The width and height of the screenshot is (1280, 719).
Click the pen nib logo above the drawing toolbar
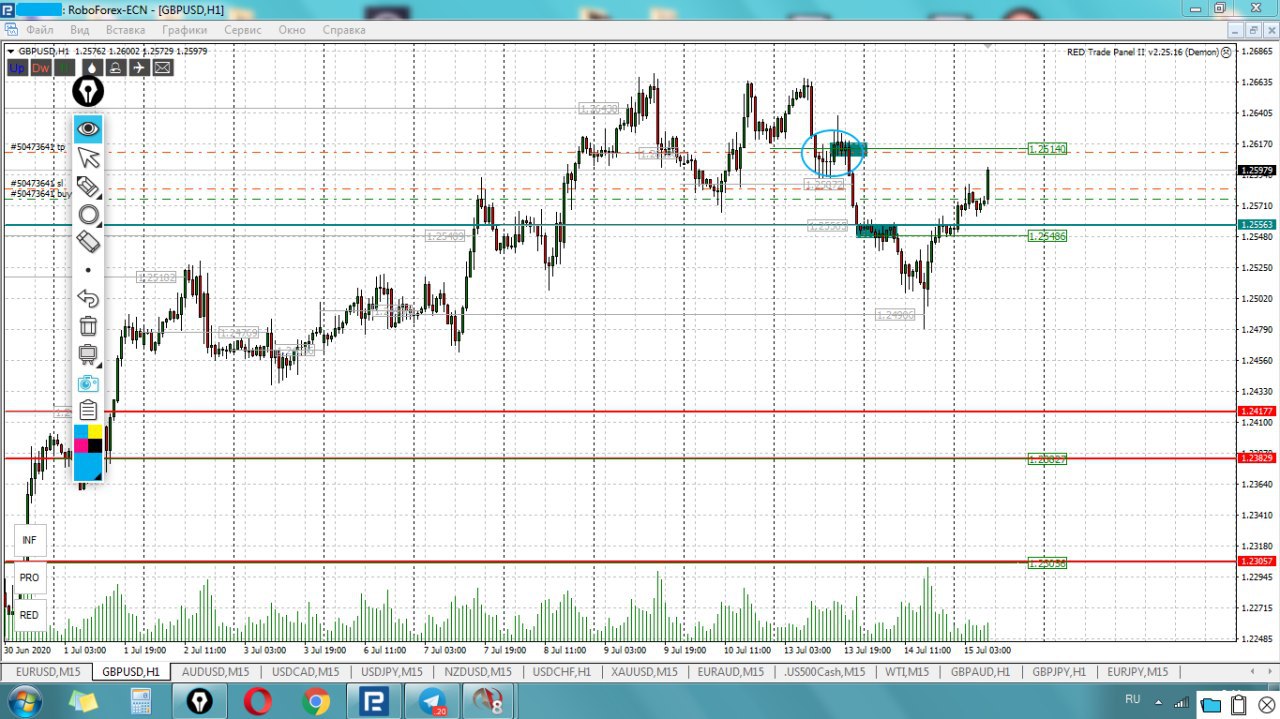[88, 92]
